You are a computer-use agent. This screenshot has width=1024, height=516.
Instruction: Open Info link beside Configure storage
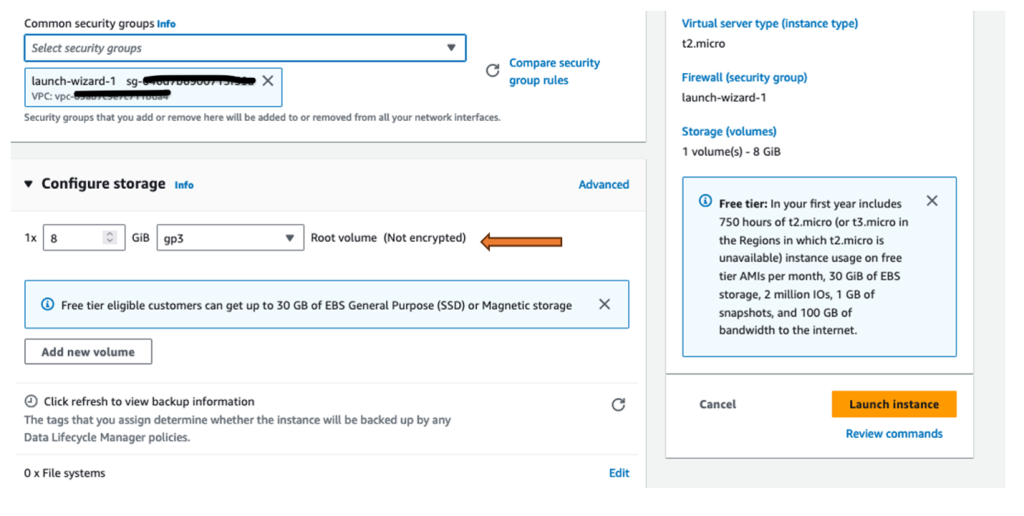(184, 185)
